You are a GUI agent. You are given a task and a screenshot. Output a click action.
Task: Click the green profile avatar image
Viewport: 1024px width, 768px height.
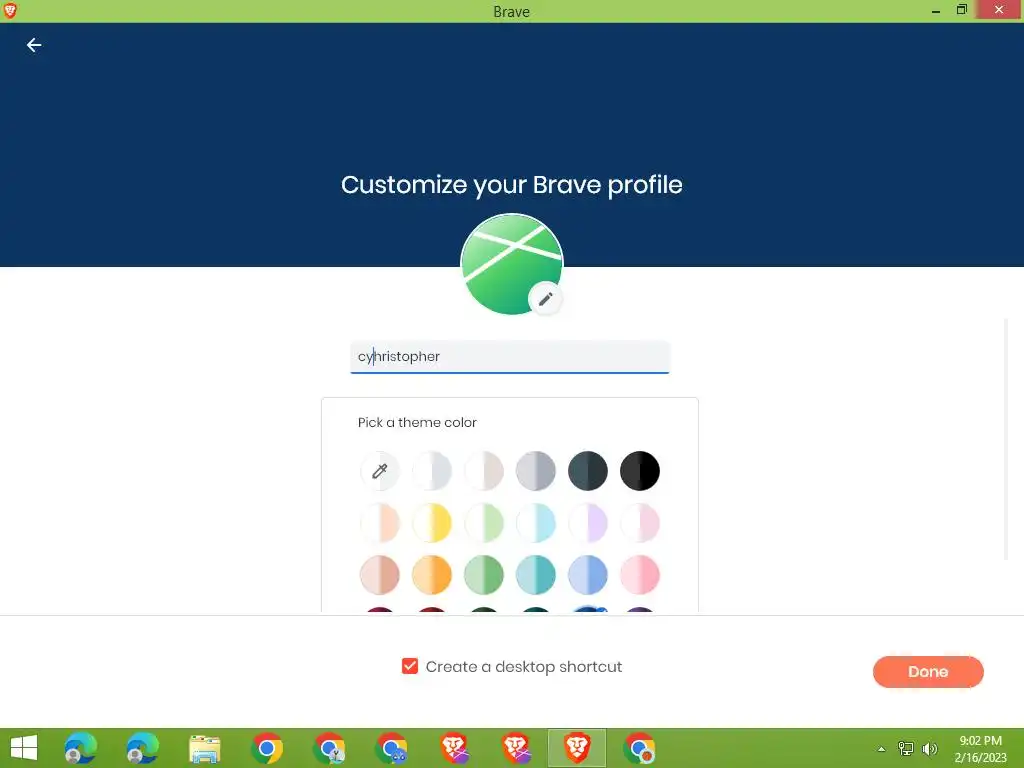point(511,264)
